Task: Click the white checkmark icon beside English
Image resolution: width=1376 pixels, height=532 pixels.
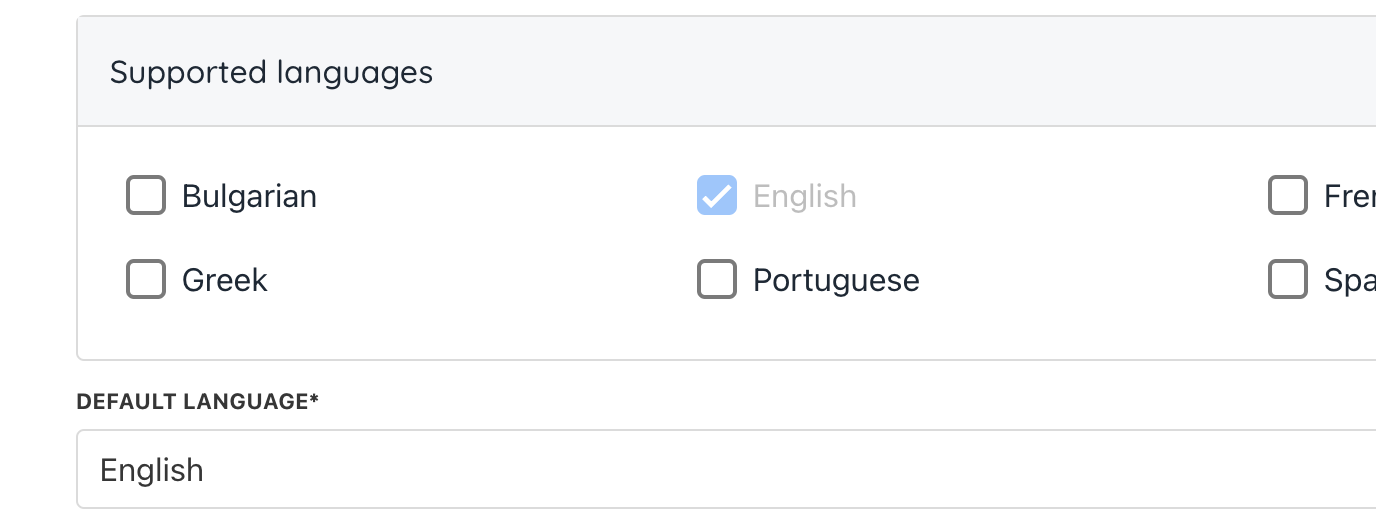Action: click(716, 197)
